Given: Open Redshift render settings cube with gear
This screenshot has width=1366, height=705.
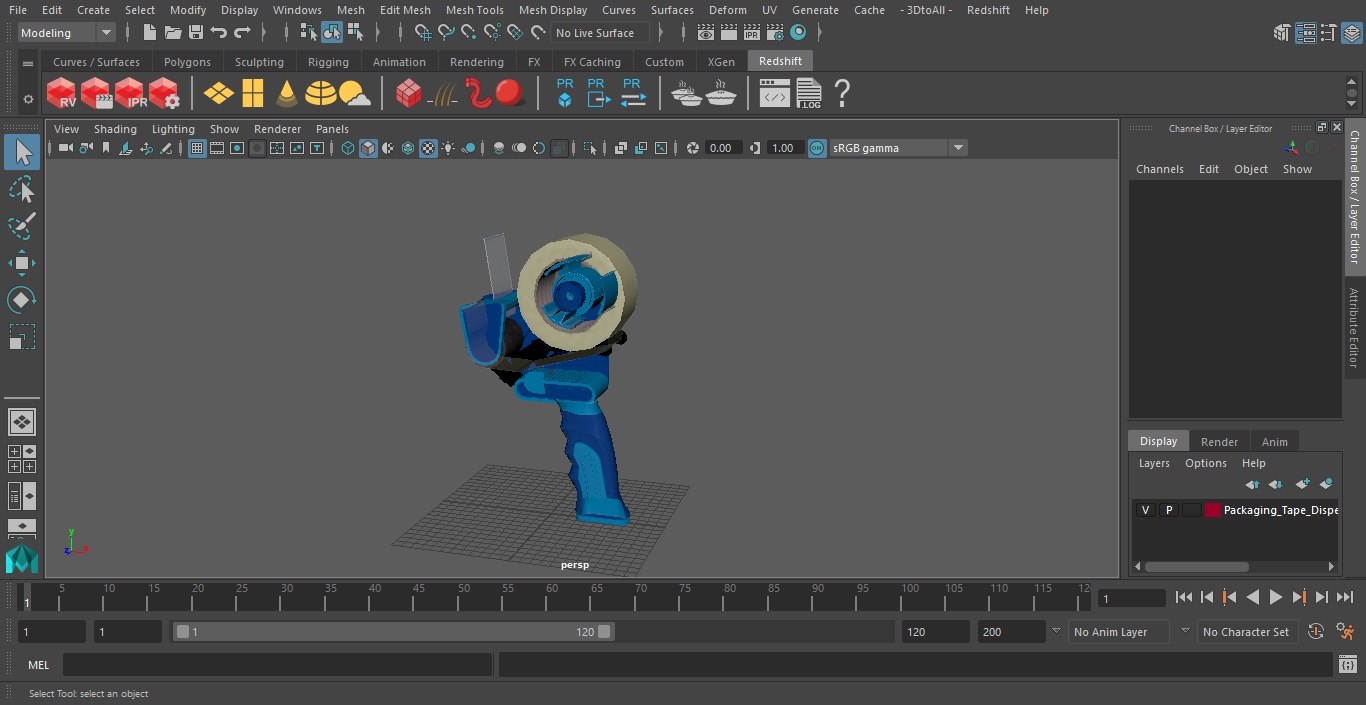Looking at the screenshot, I should tap(164, 94).
